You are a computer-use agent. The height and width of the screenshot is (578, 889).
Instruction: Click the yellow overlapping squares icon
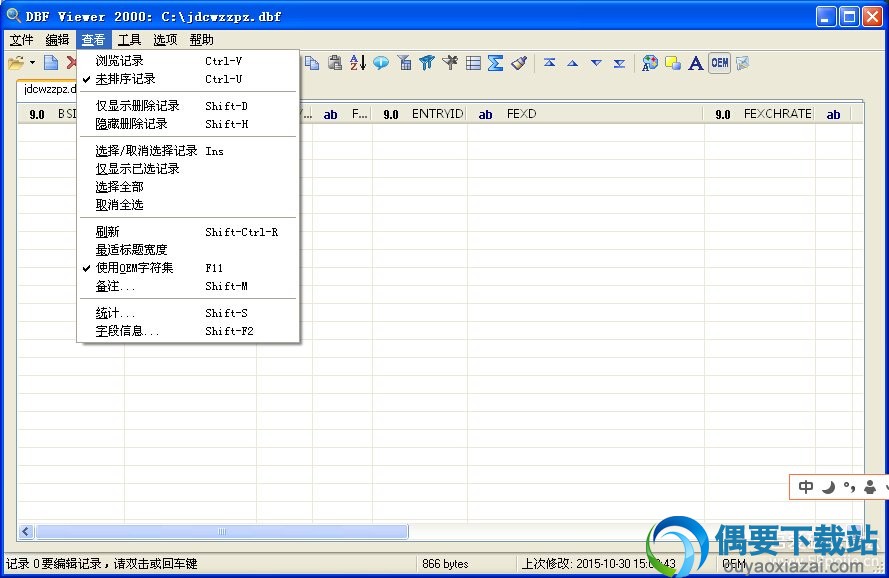click(673, 62)
